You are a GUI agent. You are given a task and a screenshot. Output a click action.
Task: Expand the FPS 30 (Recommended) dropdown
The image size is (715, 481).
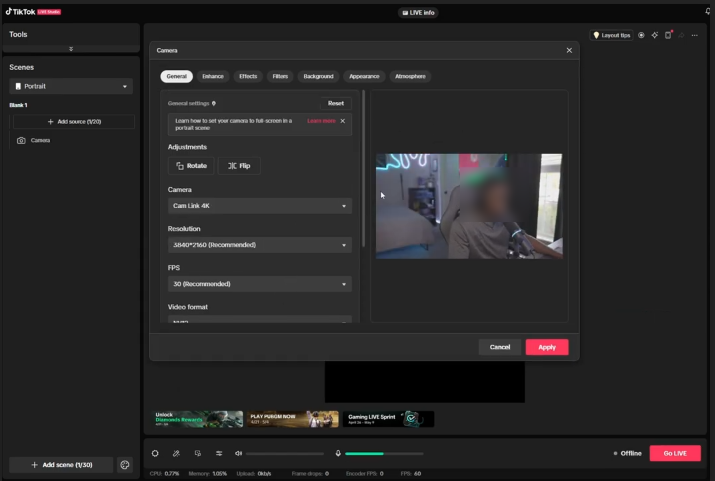(259, 284)
